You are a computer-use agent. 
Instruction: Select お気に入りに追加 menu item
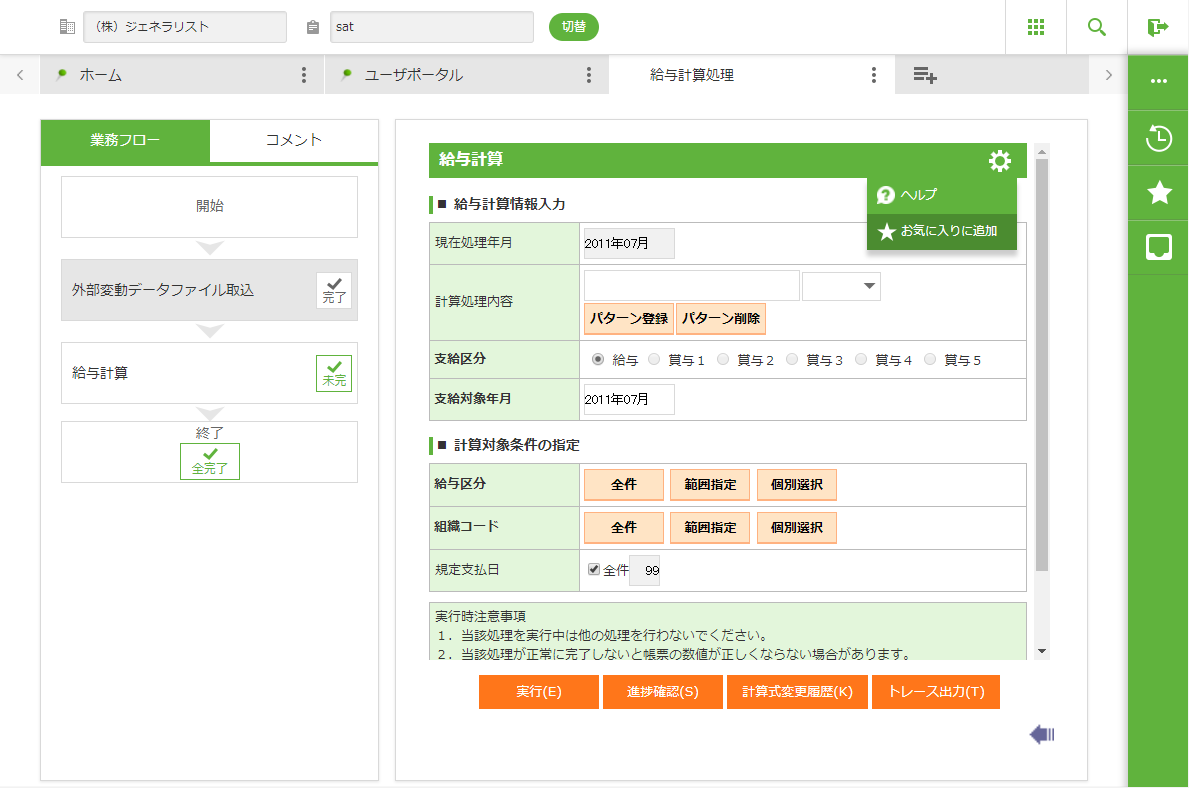941,231
